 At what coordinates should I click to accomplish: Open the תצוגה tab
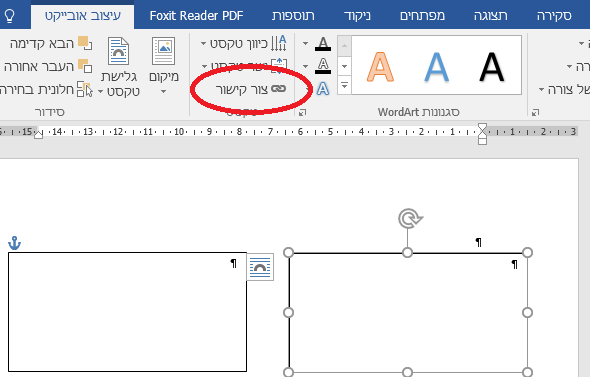coord(491,16)
